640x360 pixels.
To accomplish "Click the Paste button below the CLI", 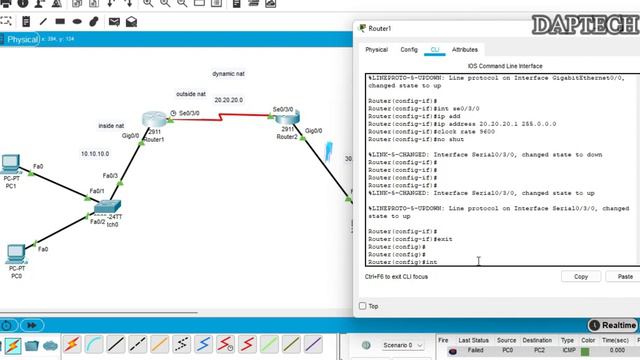I will [x=624, y=276].
